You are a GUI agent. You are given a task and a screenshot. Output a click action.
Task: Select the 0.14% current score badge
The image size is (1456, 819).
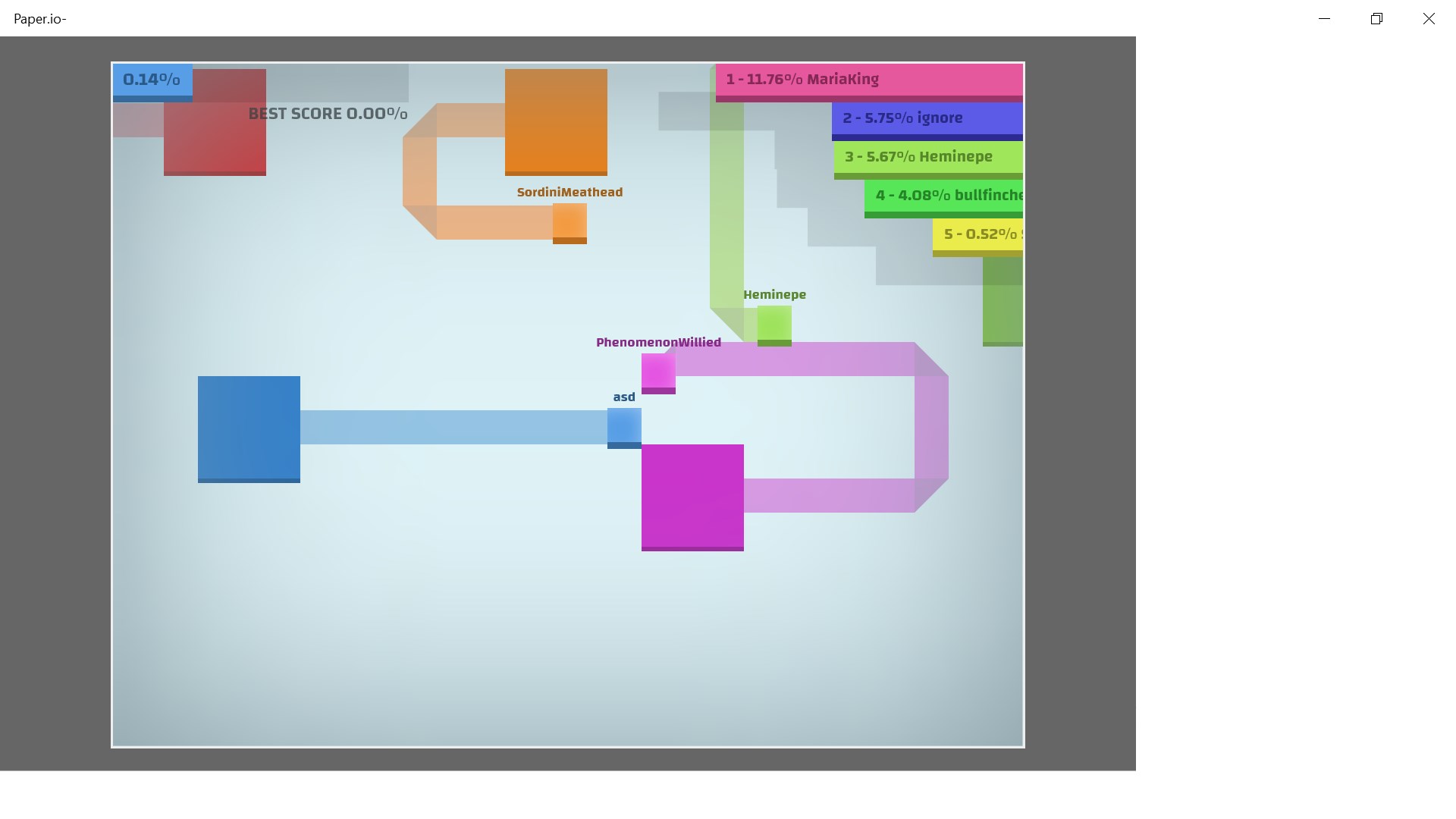[x=152, y=79]
